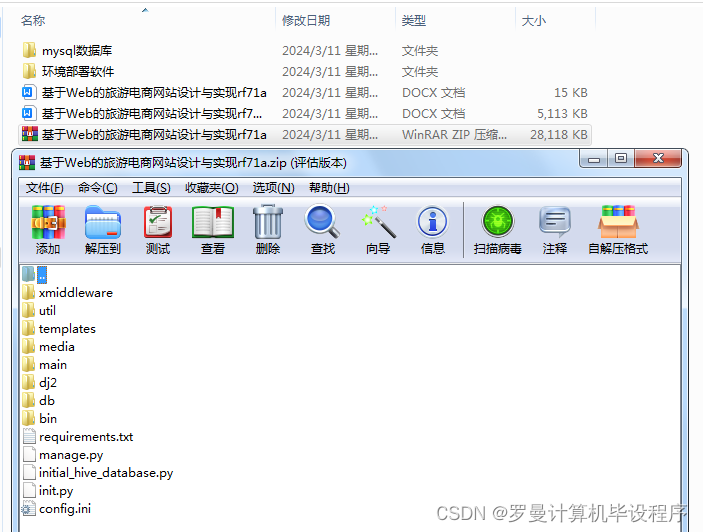Sort Explorer list by 类型 column

(413, 21)
